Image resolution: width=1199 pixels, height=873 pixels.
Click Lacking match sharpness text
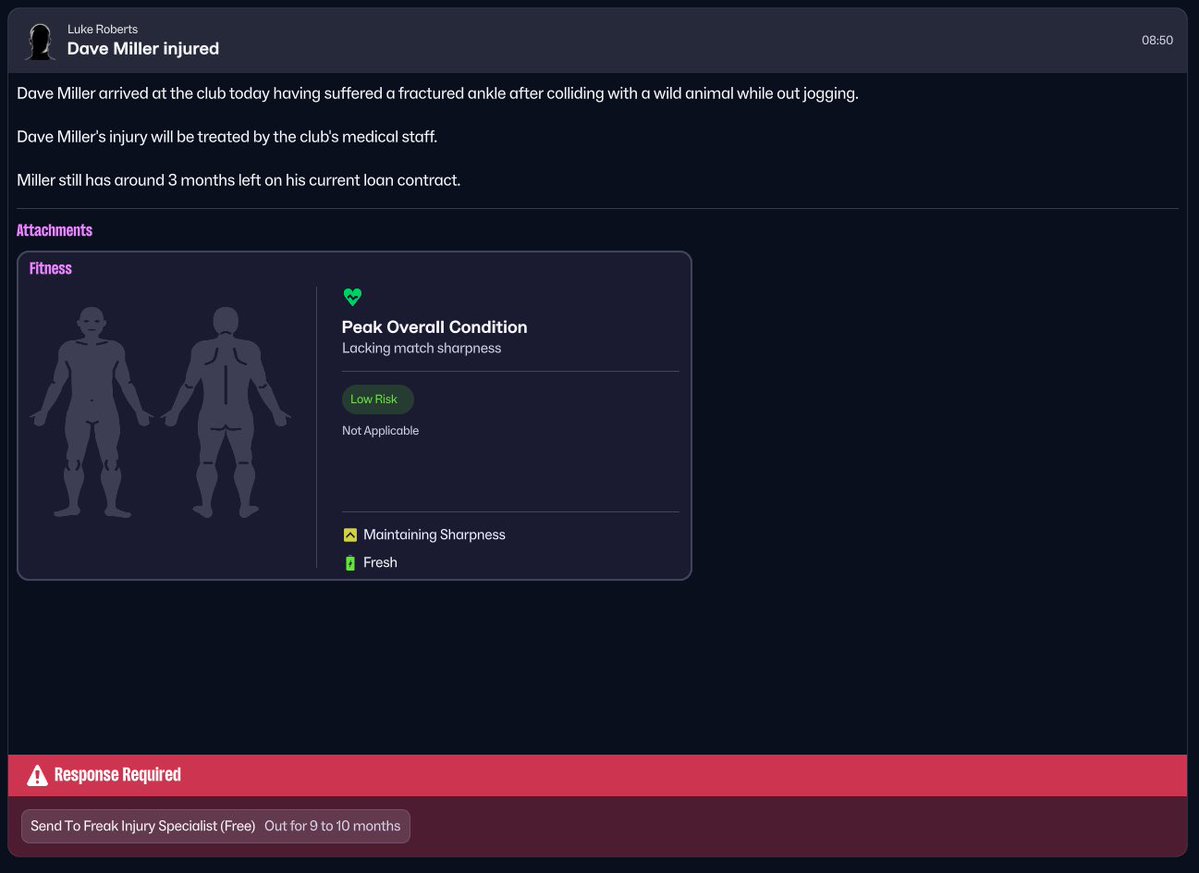pyautogui.click(x=421, y=349)
